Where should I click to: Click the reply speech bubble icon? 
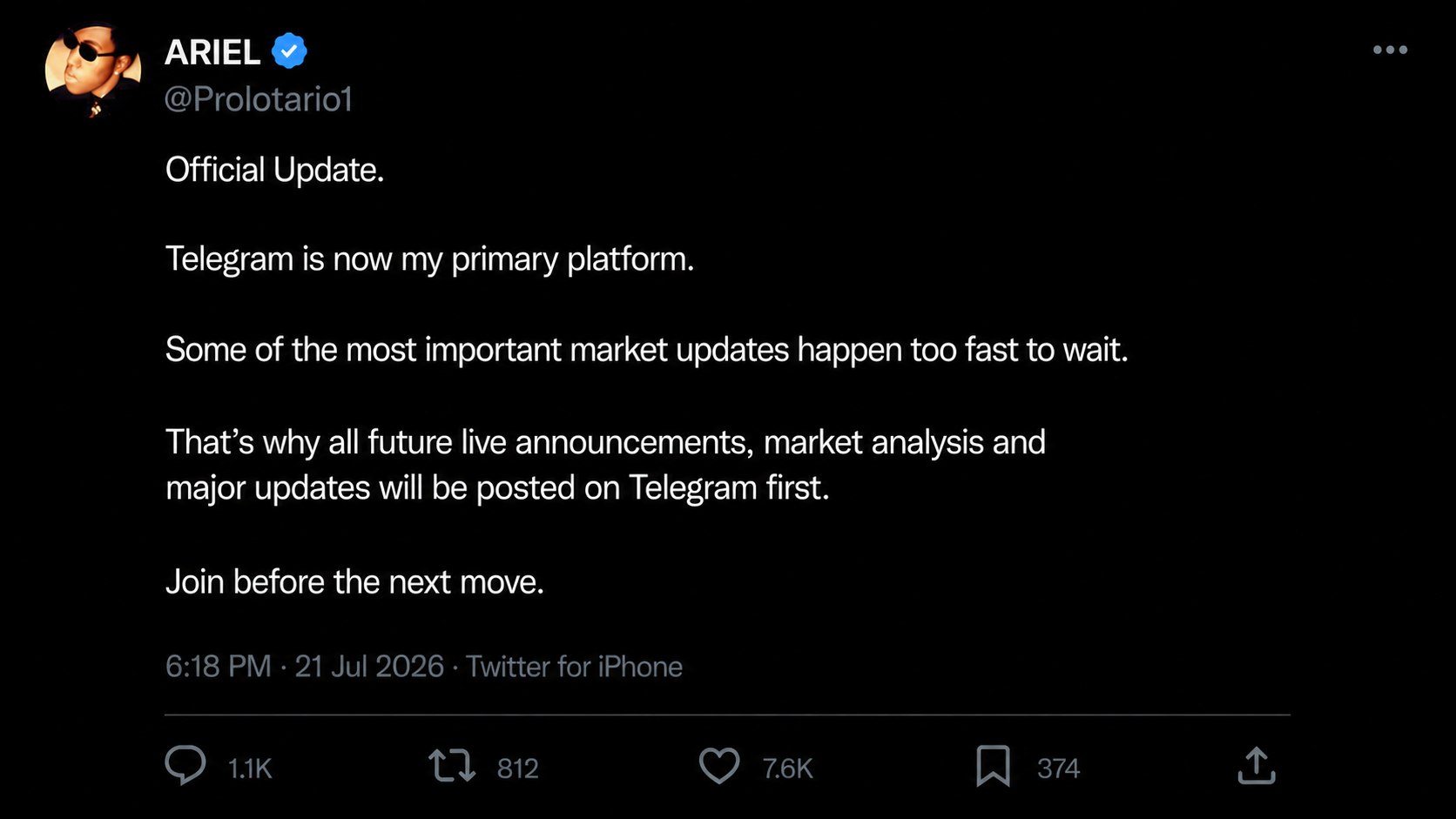pos(185,766)
